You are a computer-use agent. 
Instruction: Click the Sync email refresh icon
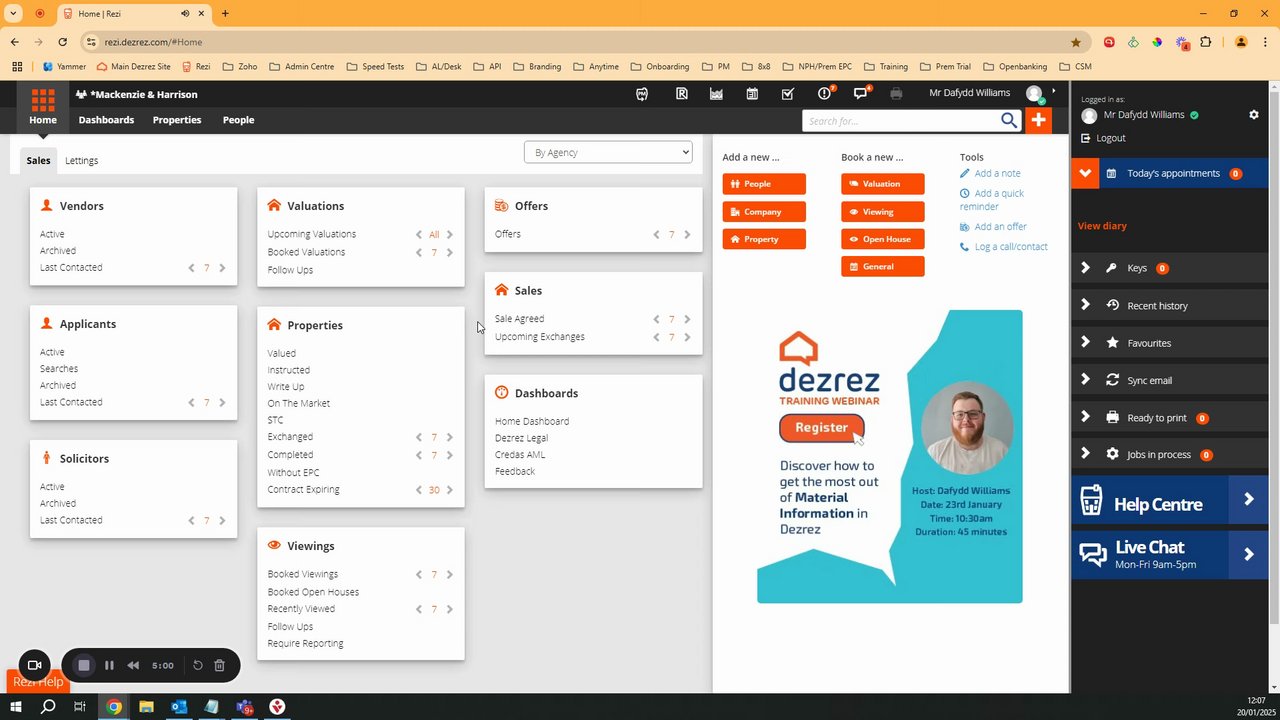tap(1112, 380)
